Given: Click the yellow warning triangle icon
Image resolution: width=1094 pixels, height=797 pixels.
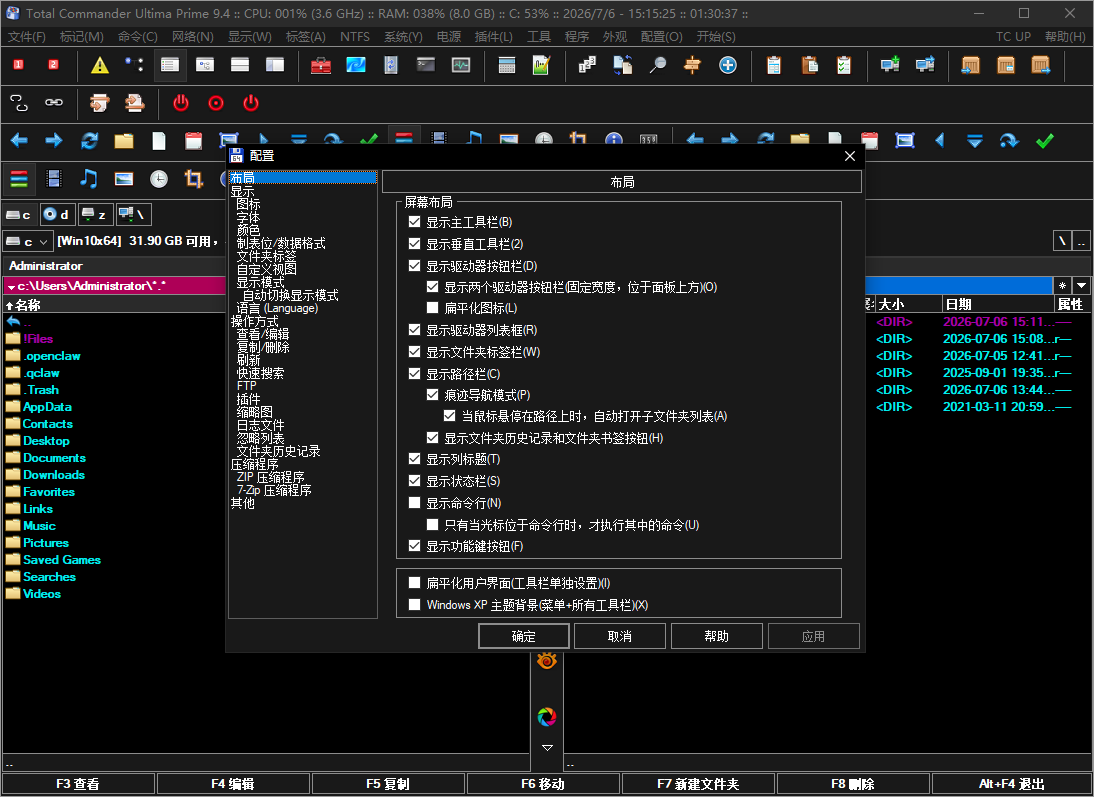Looking at the screenshot, I should [100, 65].
